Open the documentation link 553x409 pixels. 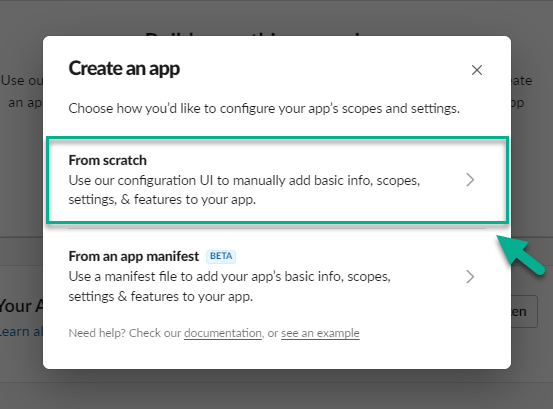click(x=223, y=333)
